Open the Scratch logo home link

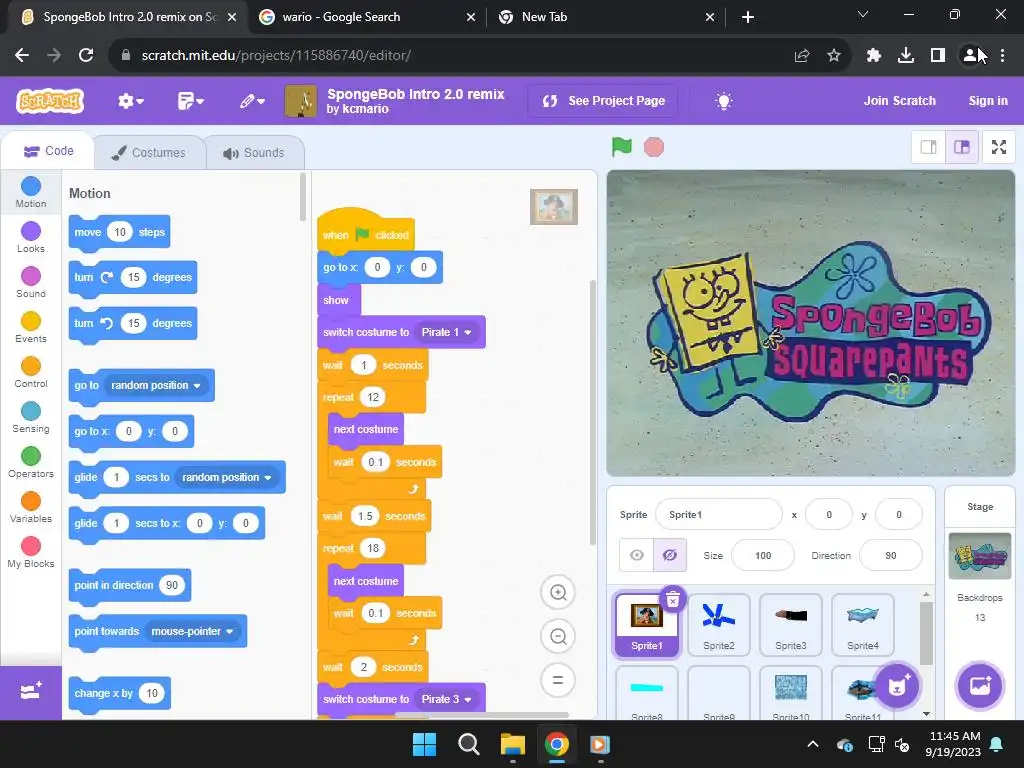tap(50, 101)
